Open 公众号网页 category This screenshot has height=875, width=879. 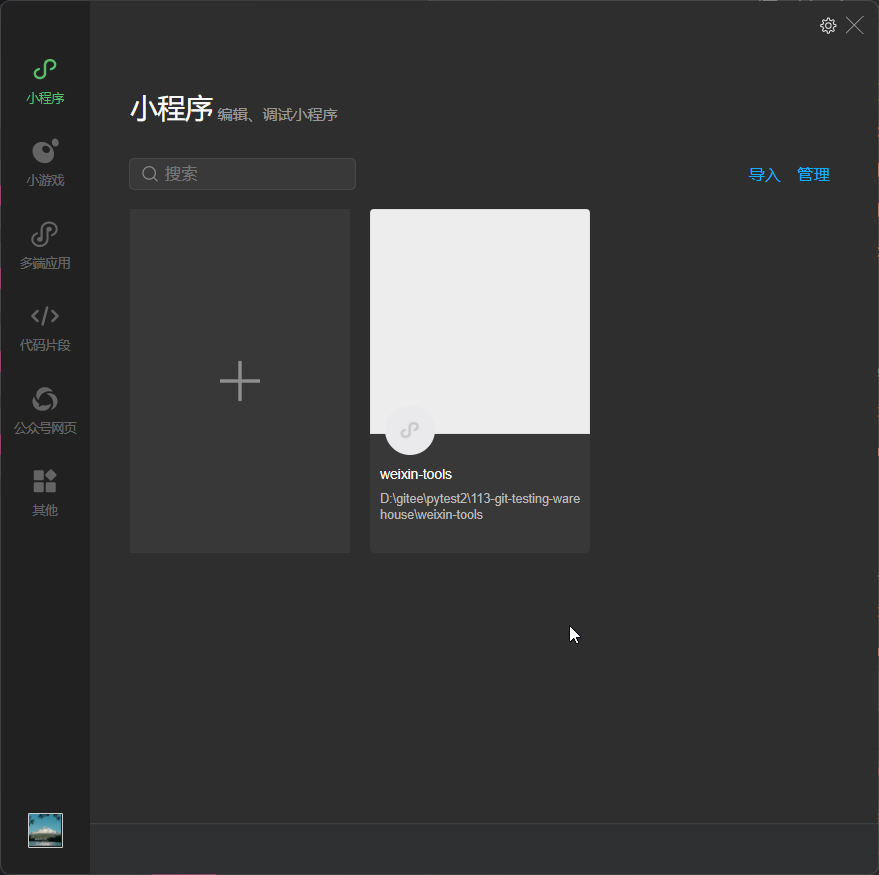[45, 411]
